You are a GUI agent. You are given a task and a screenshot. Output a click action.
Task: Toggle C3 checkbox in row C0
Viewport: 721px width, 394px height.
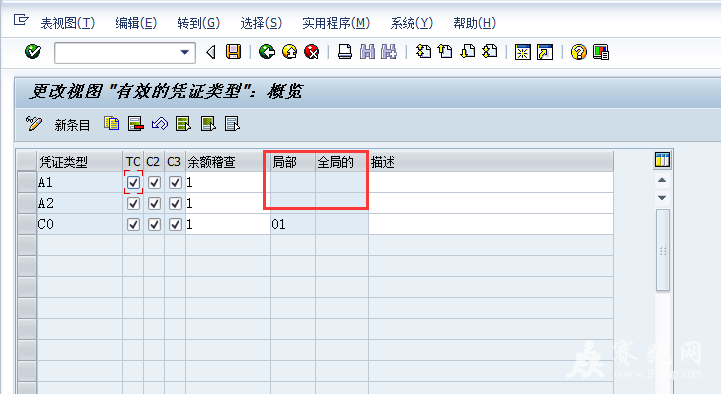pos(175,224)
